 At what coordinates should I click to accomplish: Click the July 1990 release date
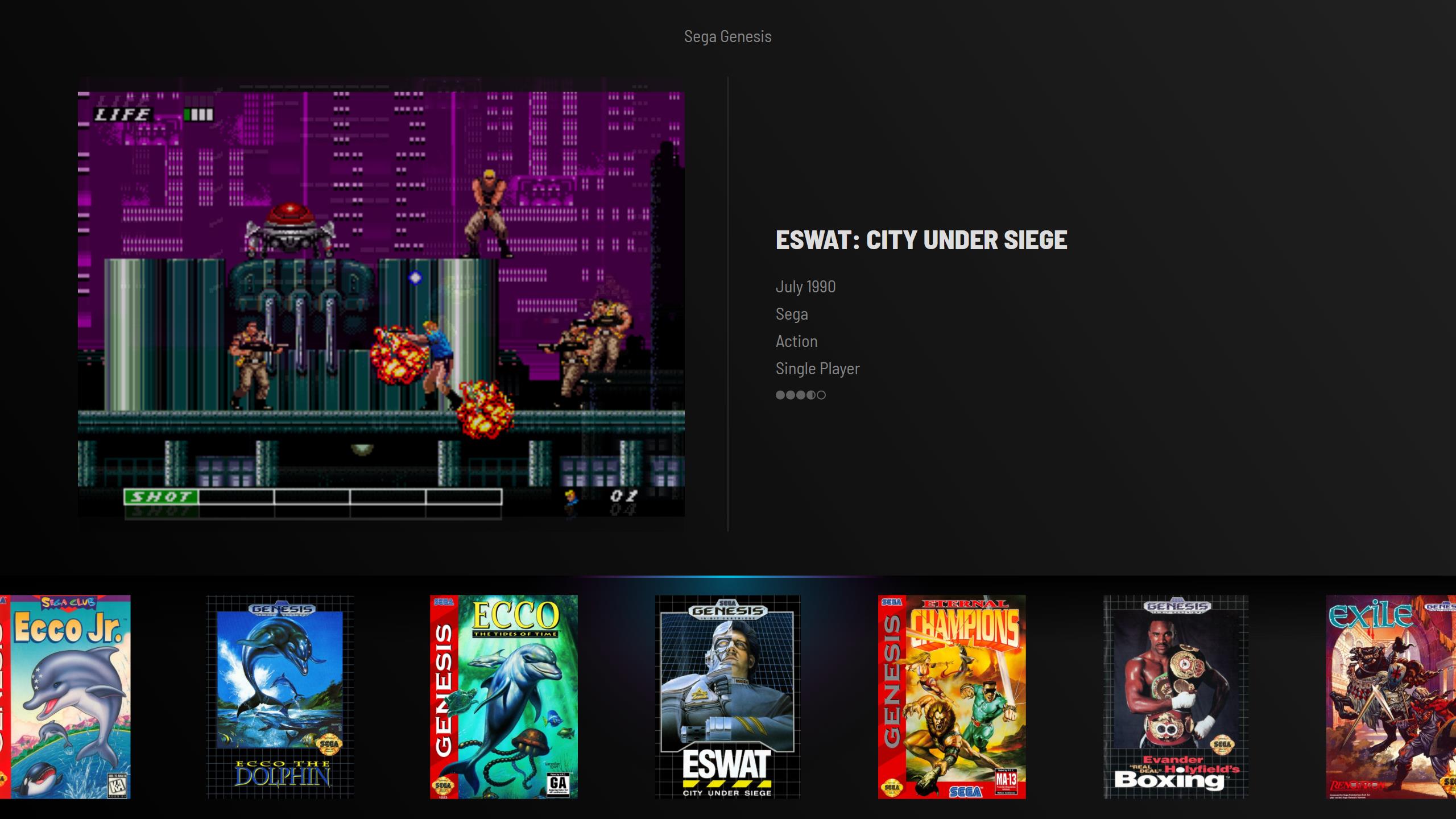coord(805,287)
